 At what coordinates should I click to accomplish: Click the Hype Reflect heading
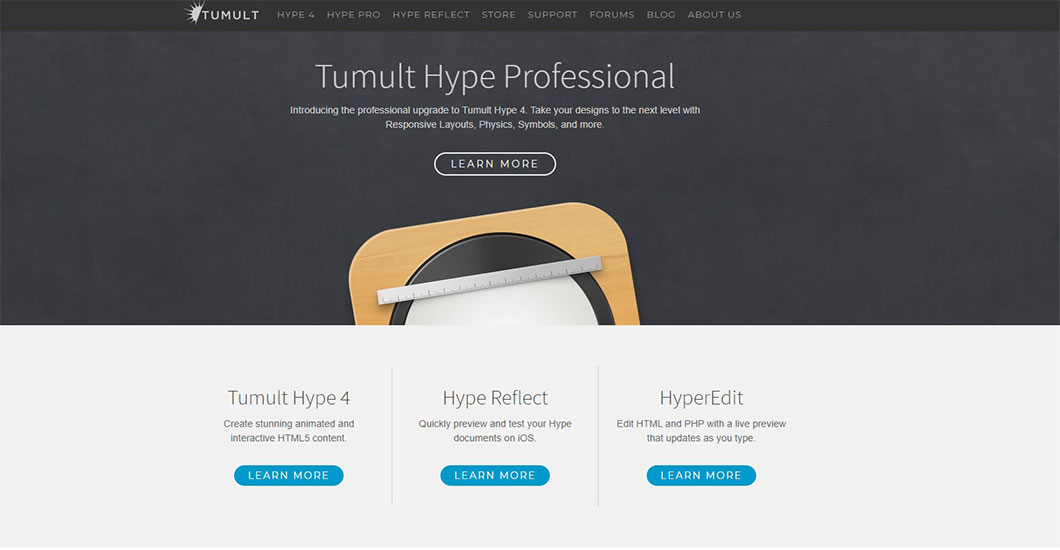click(x=495, y=398)
